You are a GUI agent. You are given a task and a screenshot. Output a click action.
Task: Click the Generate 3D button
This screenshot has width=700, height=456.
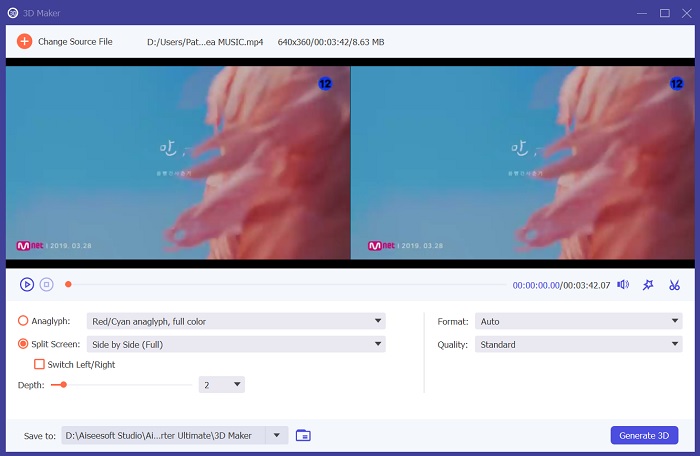pos(644,435)
